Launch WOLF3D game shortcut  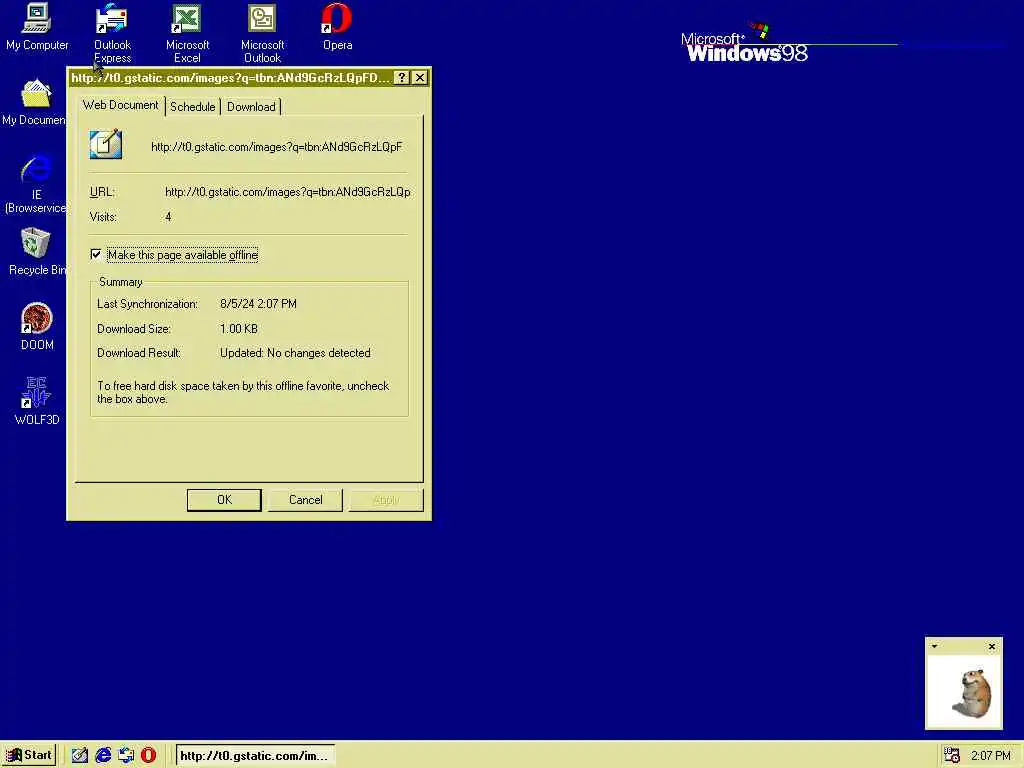[x=37, y=402]
